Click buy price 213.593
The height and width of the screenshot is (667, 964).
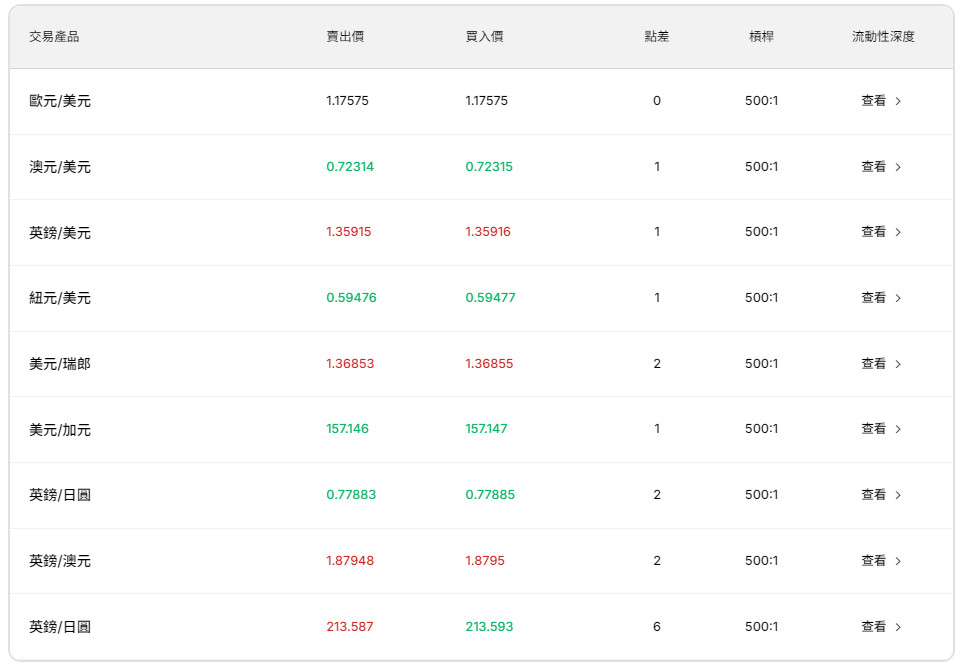489,626
